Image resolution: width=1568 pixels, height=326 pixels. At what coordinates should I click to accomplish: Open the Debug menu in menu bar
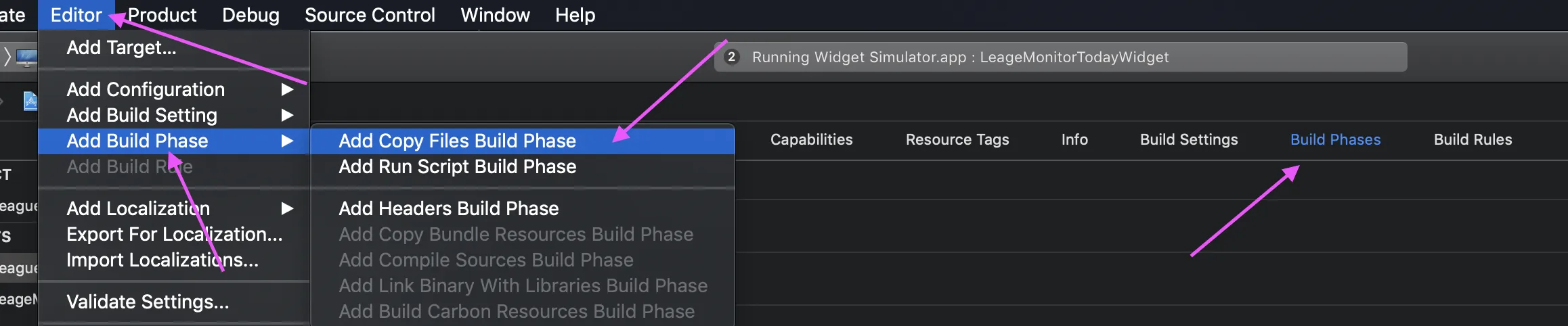(251, 15)
